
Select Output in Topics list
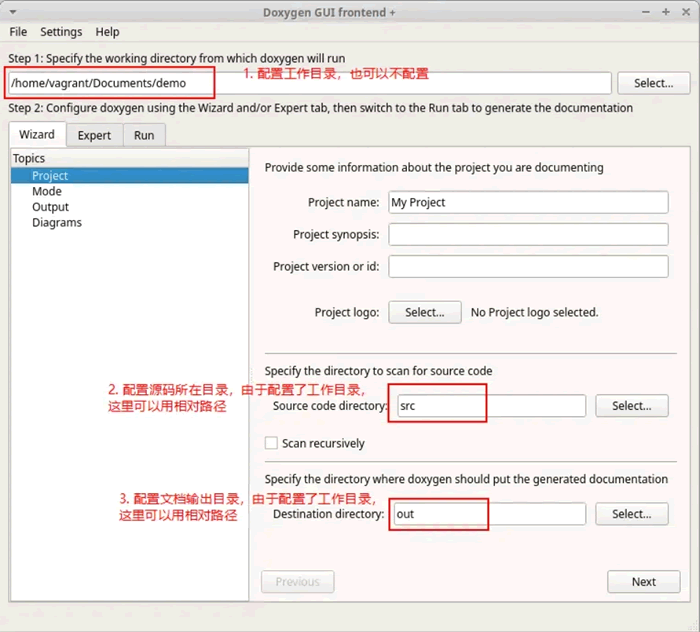[50, 207]
